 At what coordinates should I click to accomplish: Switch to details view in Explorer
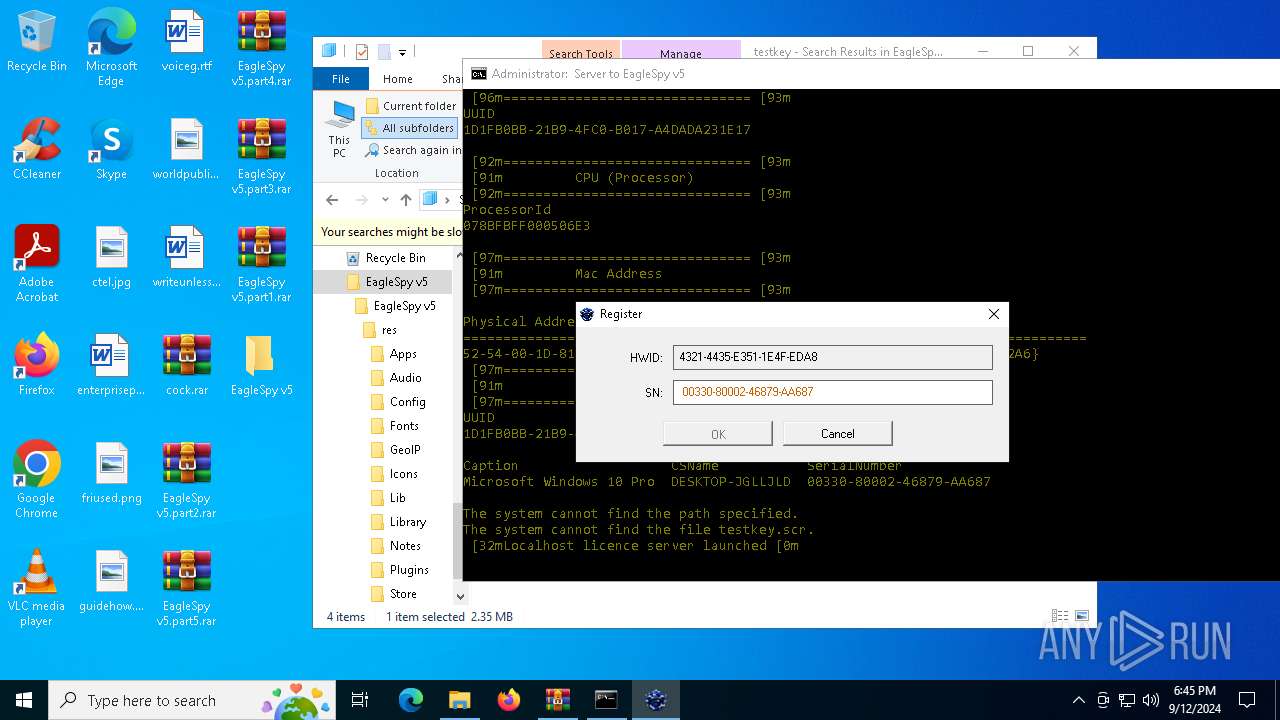point(1060,616)
